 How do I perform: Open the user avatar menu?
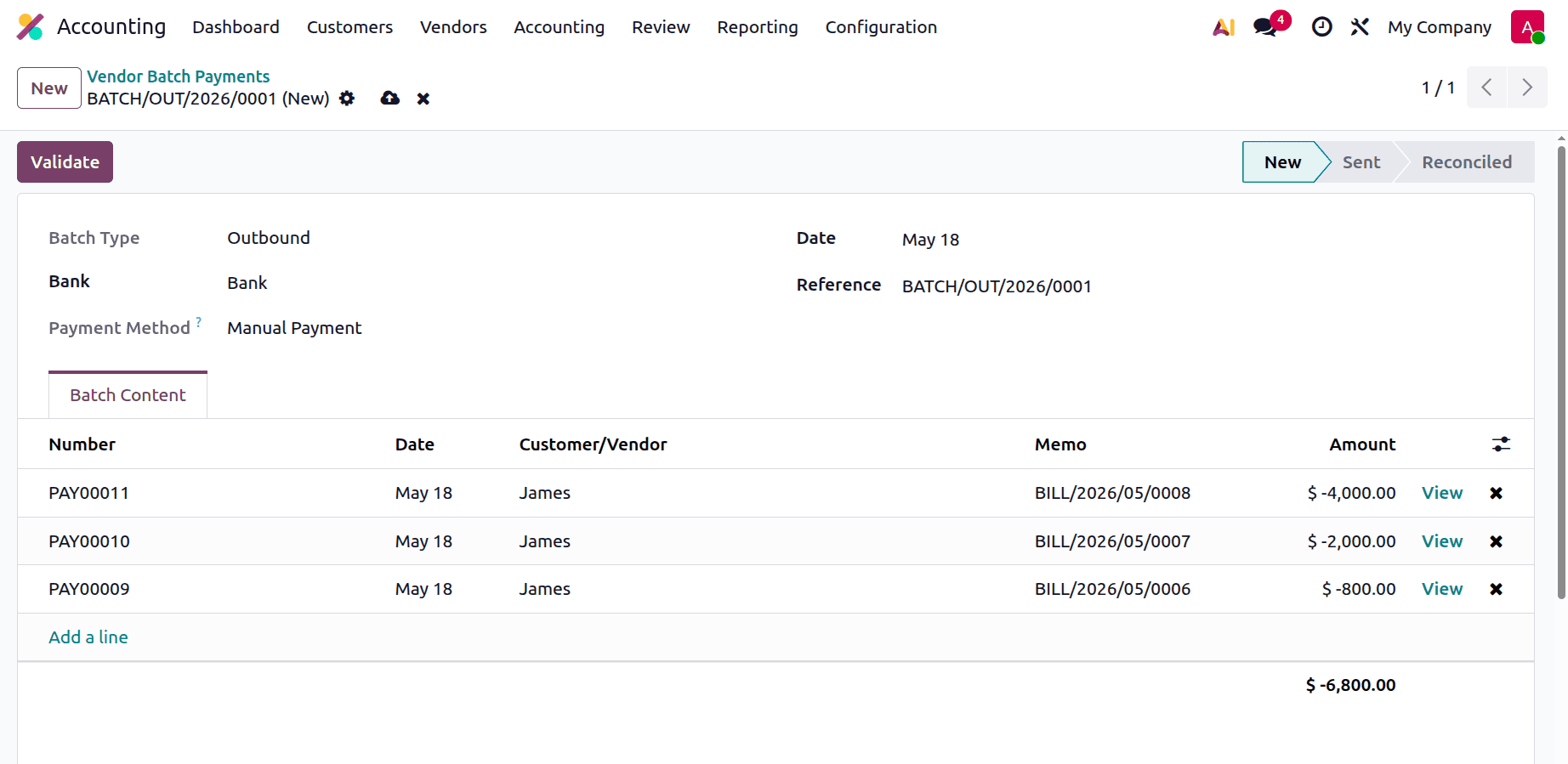[x=1527, y=27]
